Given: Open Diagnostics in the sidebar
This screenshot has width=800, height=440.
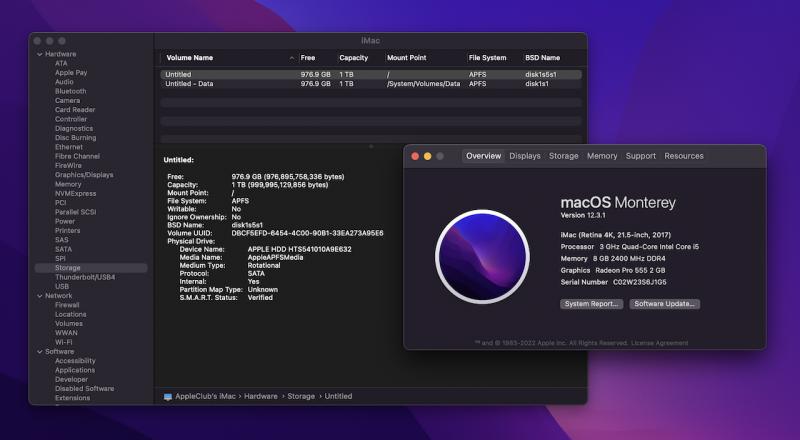Looking at the screenshot, I should tap(74, 129).
